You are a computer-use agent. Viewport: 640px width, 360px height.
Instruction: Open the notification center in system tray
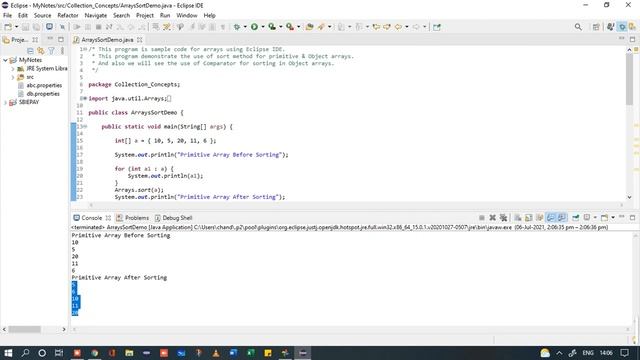[624, 353]
